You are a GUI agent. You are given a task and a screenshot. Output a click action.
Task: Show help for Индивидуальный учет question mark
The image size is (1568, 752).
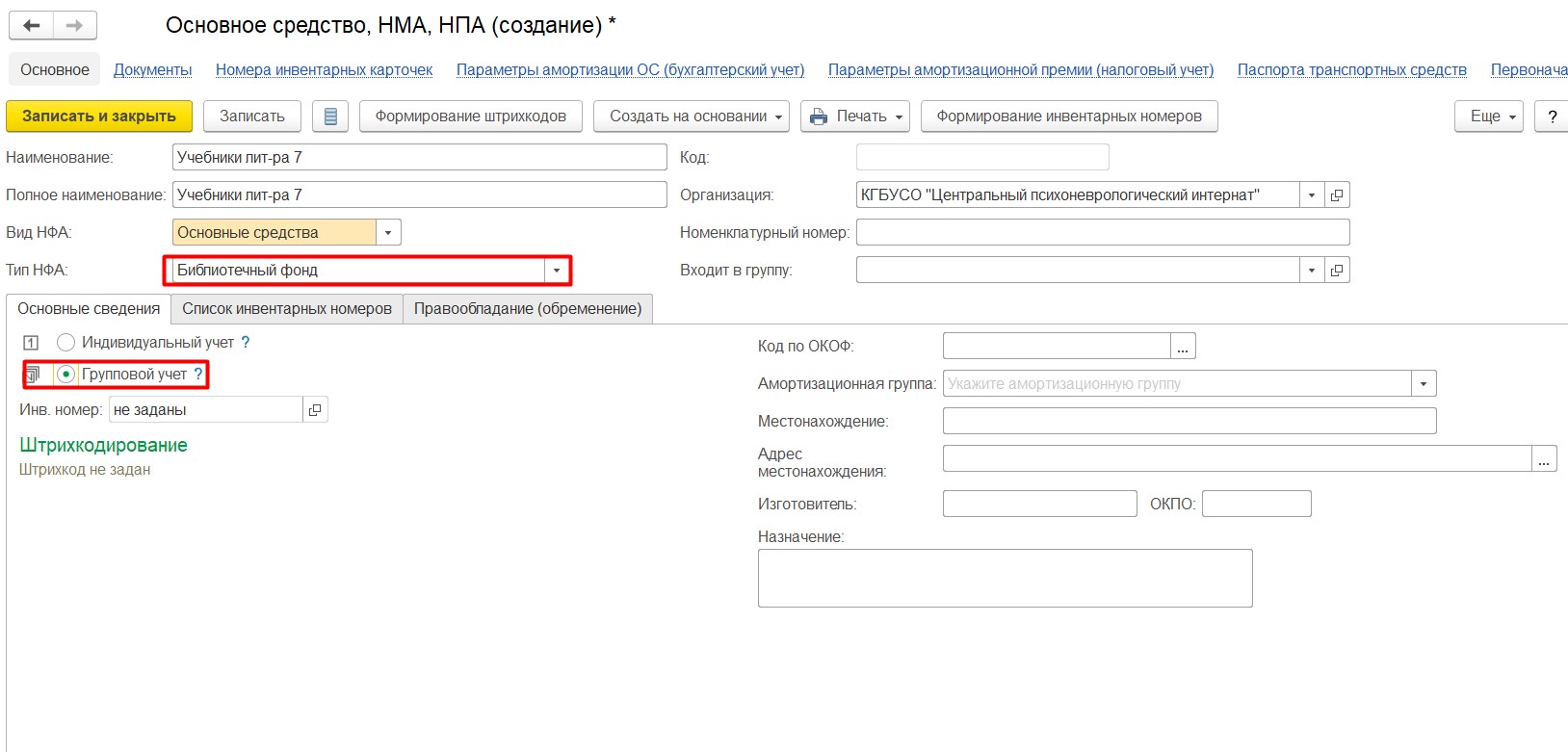(246, 343)
